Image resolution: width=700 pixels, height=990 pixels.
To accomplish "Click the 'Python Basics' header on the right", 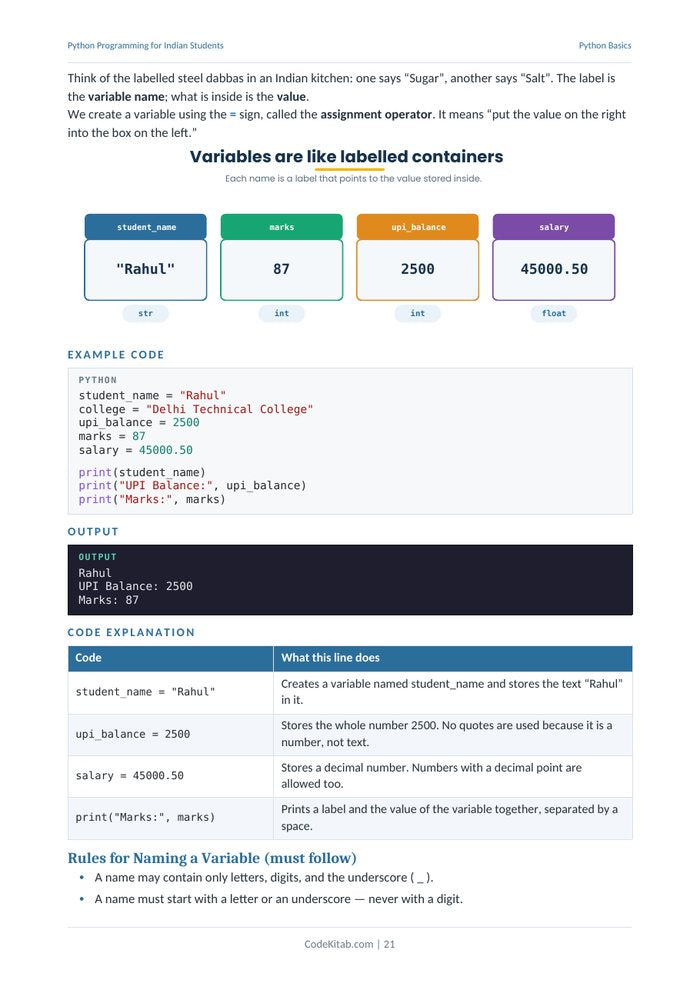I will (x=605, y=45).
